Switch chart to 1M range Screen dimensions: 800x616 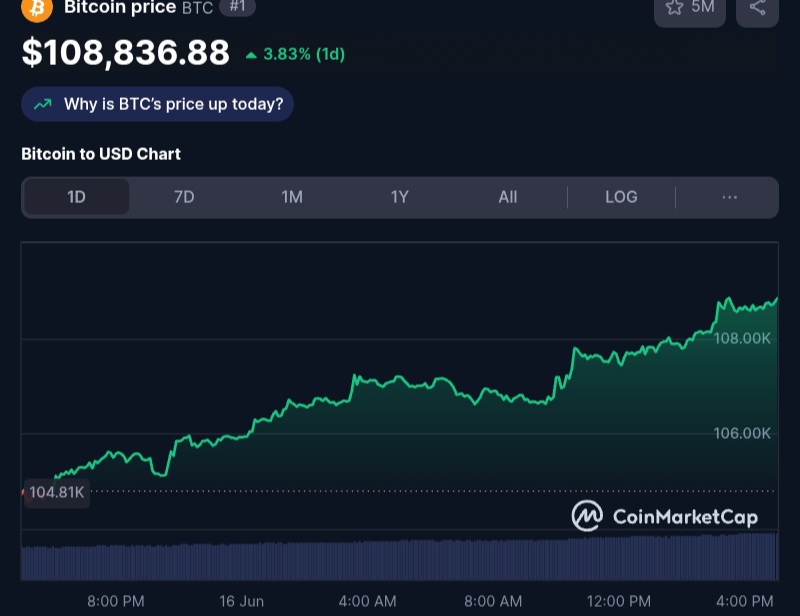pos(292,197)
